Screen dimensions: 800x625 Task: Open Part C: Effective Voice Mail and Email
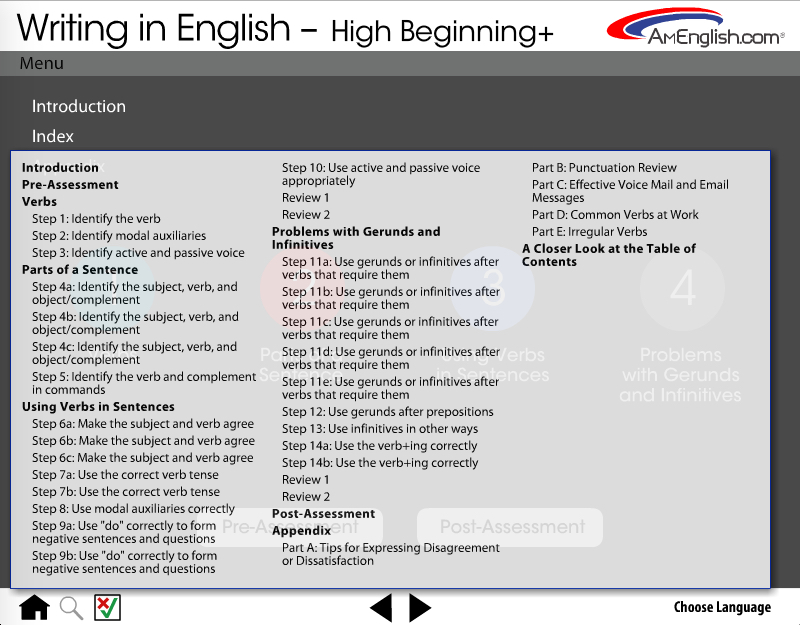point(630,191)
